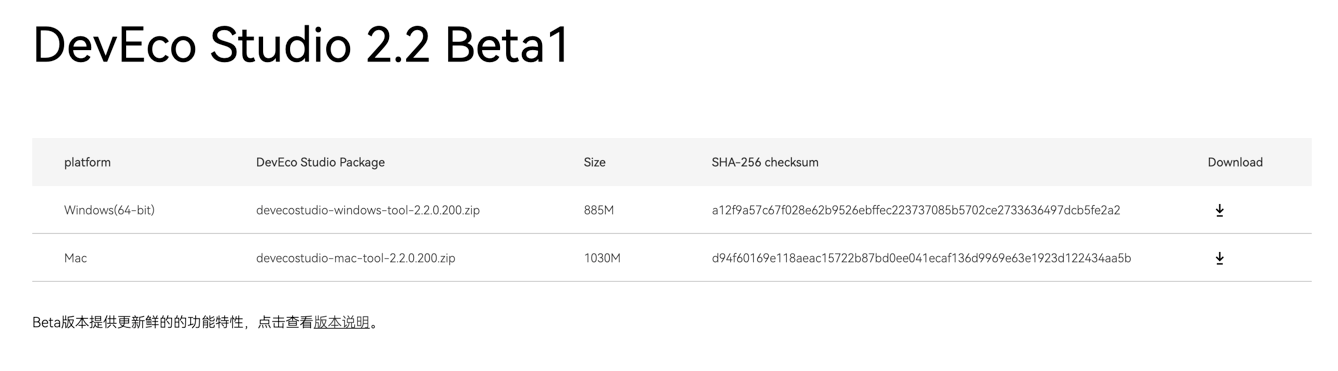Select the Mac SHA-256 checksum text
Viewport: 1338px width, 371px height.
pos(921,258)
